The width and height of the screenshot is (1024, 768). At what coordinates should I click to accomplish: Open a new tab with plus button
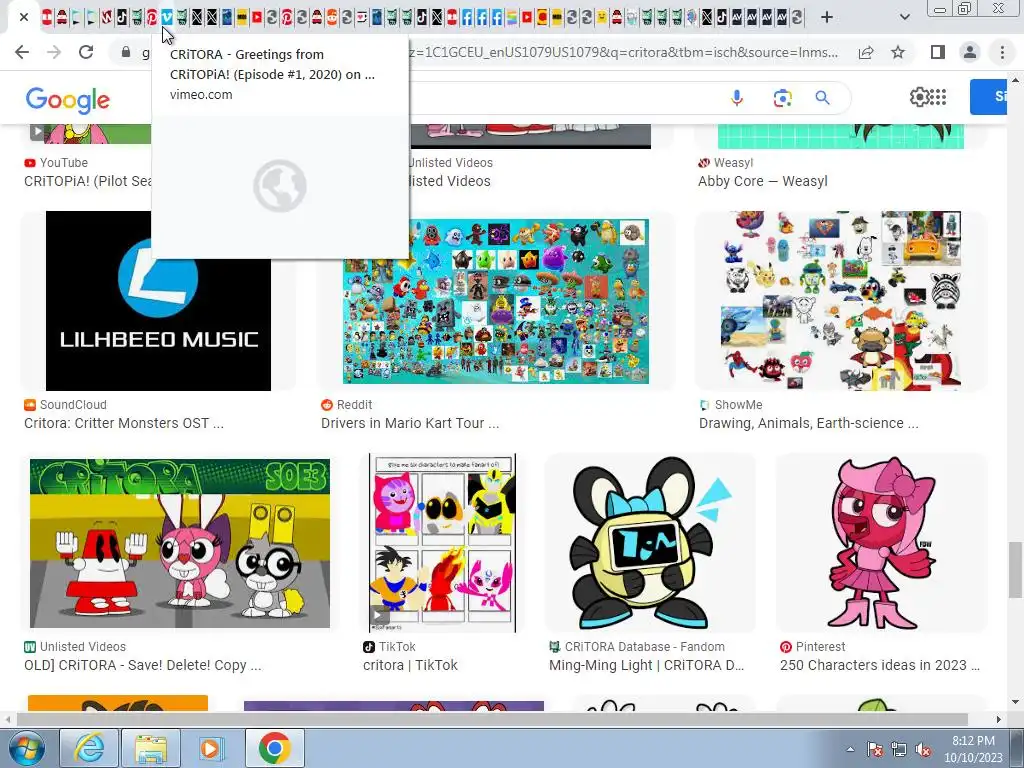[x=827, y=18]
